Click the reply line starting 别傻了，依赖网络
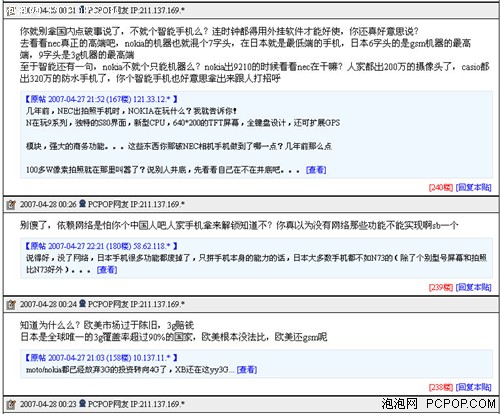 (239, 226)
